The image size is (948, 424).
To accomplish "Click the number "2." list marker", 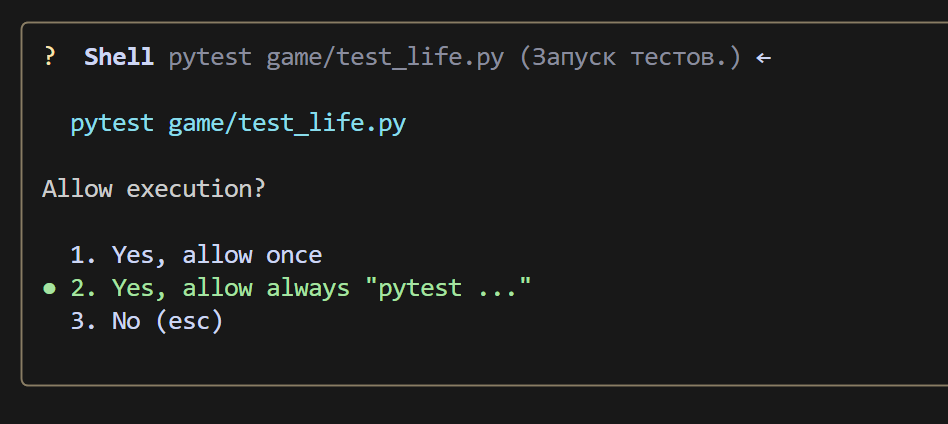I will tap(84, 289).
